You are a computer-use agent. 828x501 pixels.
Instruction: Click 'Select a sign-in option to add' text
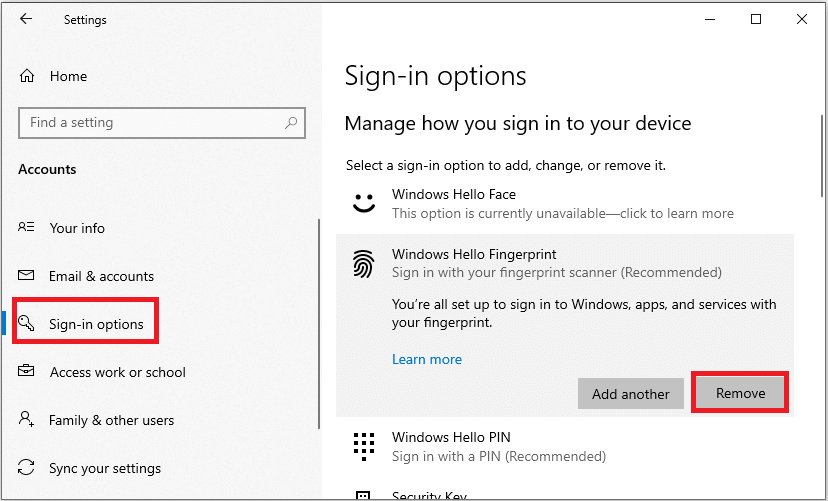click(x=506, y=166)
